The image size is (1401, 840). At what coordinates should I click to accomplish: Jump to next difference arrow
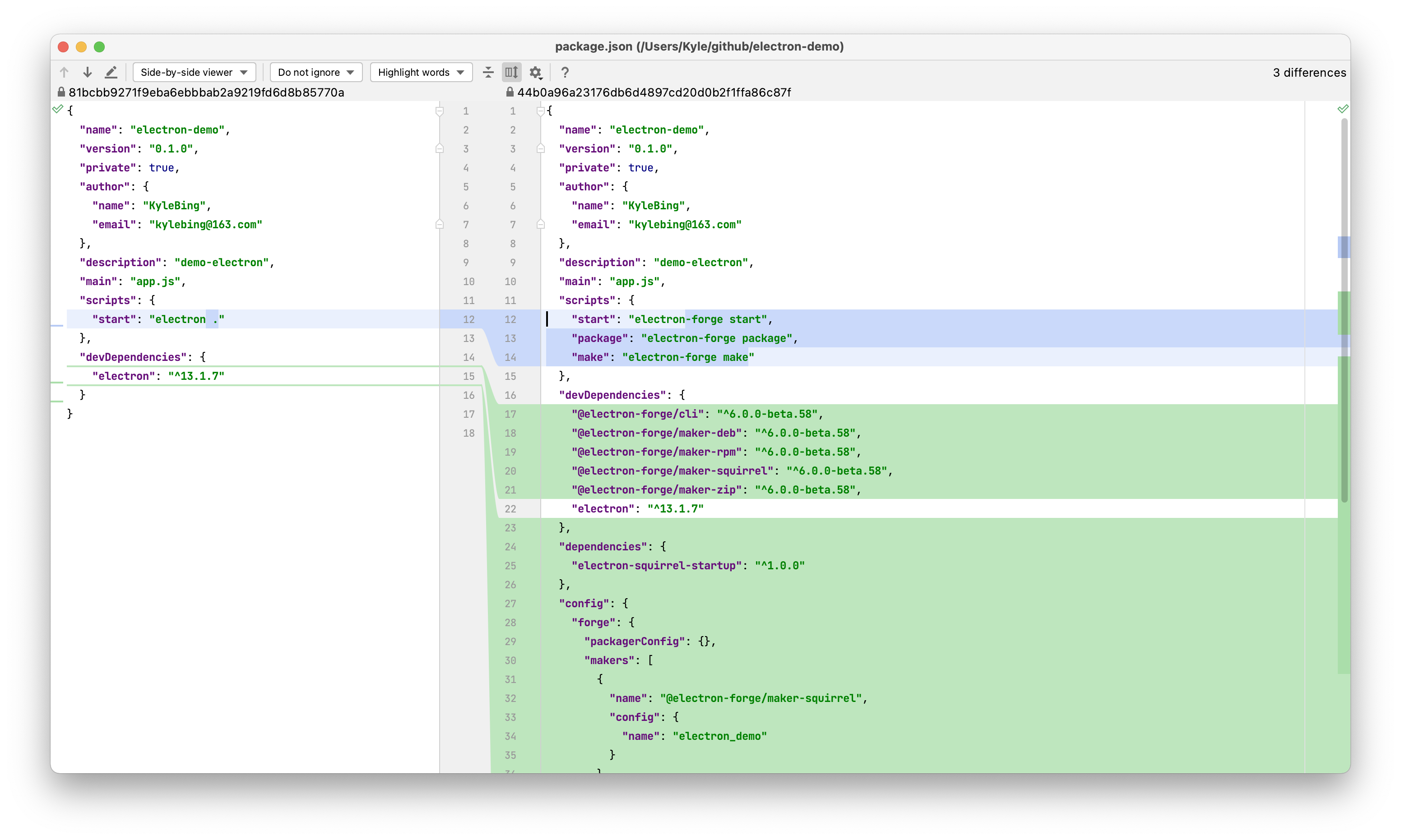tap(87, 73)
